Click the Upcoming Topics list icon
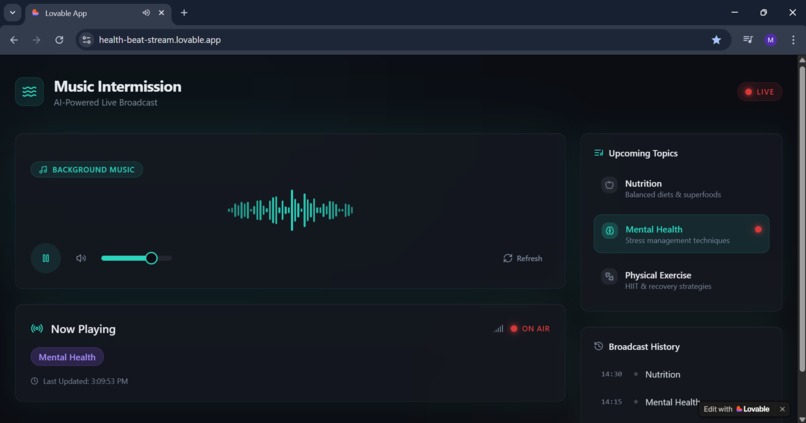Image resolution: width=806 pixels, height=423 pixels. (598, 153)
